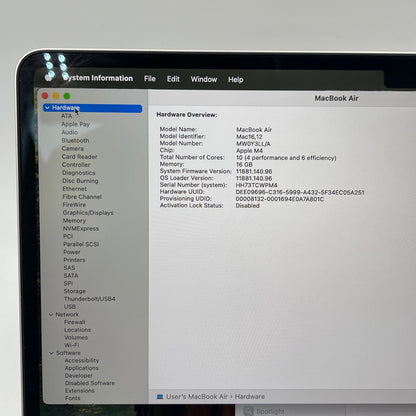This screenshot has height=416, width=416.
Task: Open the Help menu
Action: [235, 80]
